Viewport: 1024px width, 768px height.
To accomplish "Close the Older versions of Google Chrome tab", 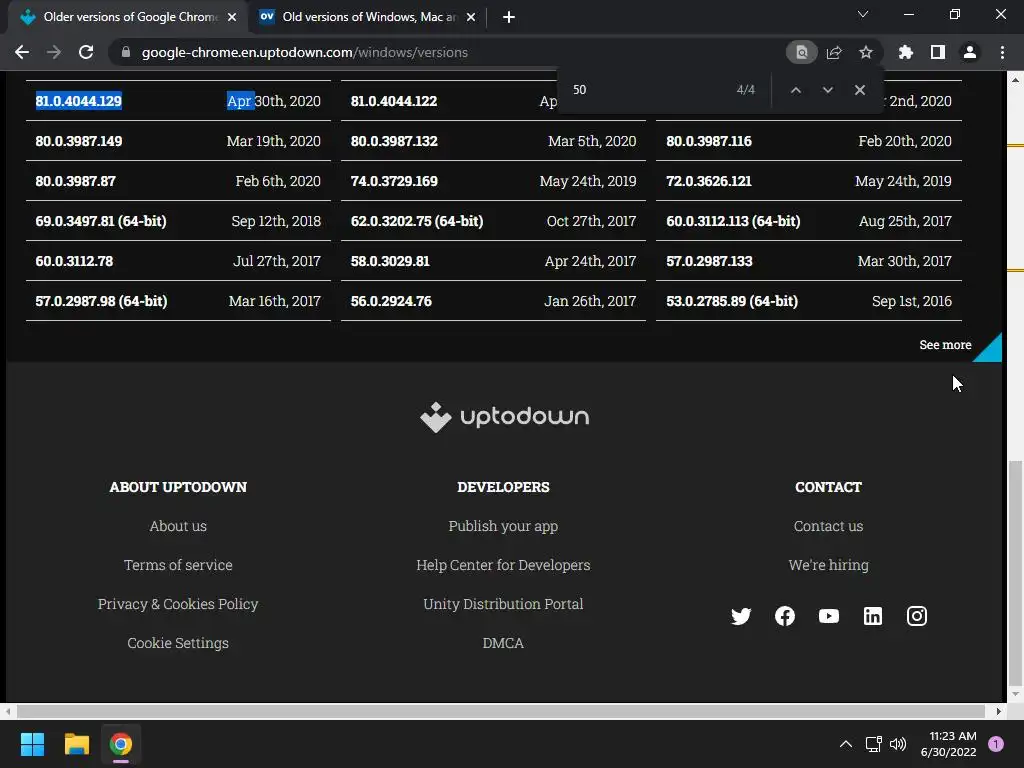I will [x=232, y=17].
